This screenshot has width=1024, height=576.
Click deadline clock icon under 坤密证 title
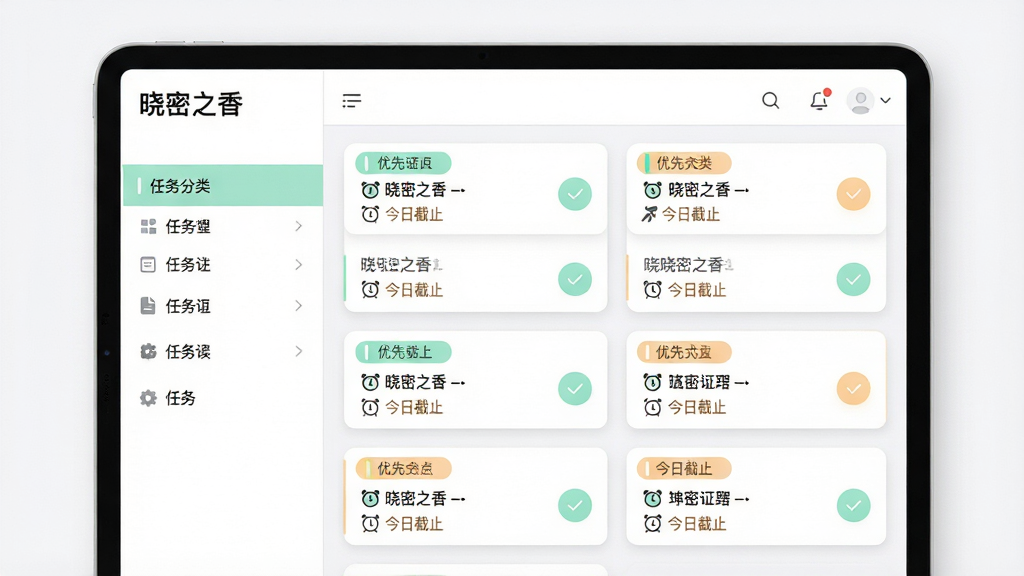pos(652,523)
